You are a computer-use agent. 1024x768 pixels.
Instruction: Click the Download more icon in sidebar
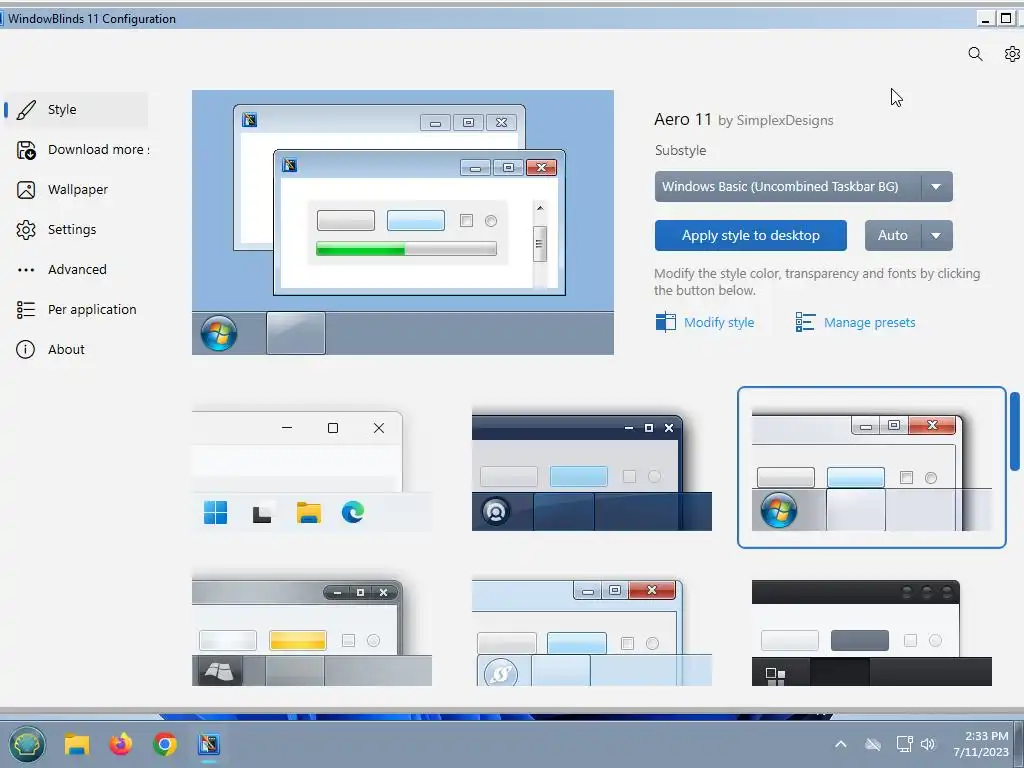tap(26, 150)
